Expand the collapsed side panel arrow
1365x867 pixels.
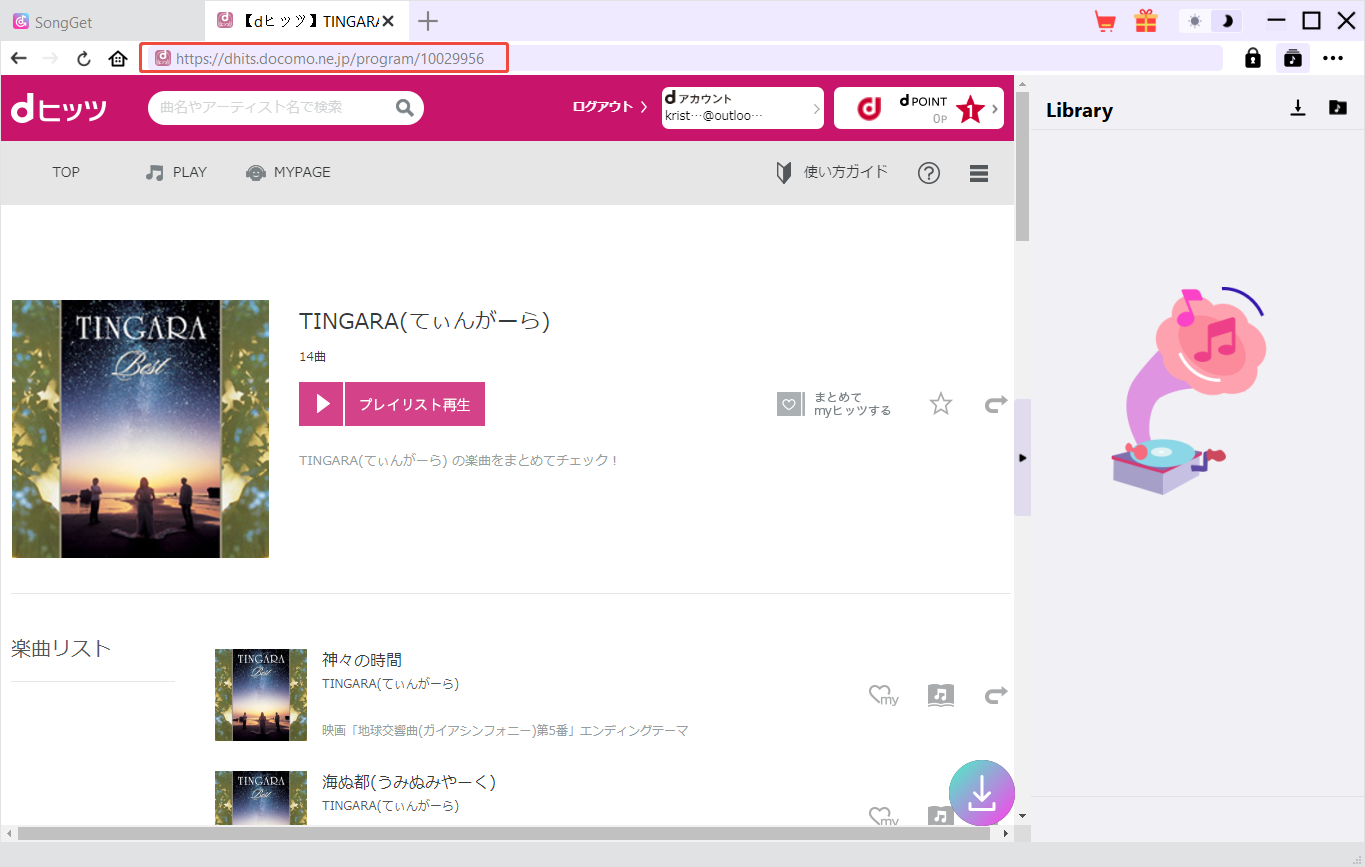tap(1022, 457)
